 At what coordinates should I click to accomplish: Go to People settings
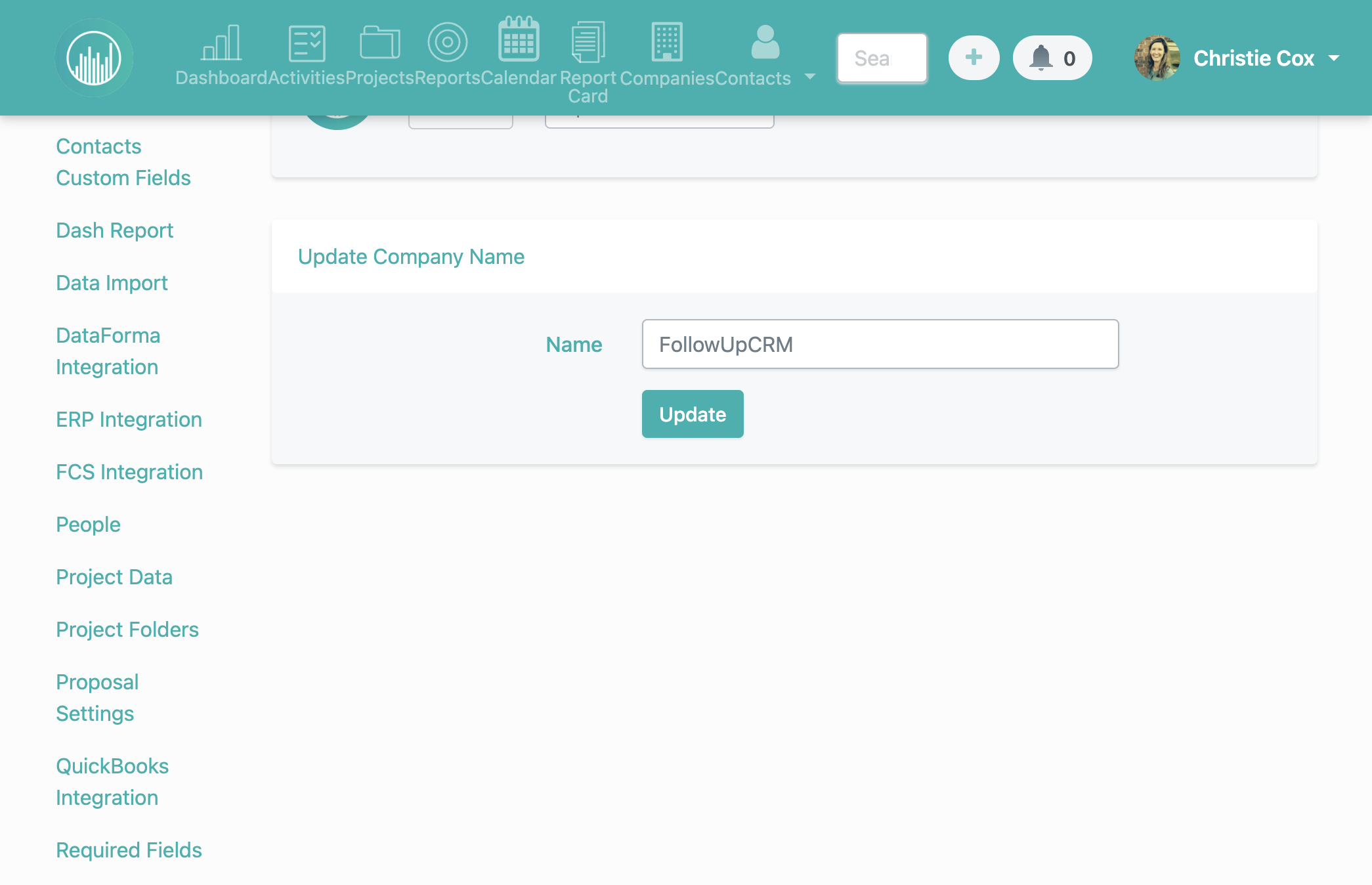[x=88, y=525]
